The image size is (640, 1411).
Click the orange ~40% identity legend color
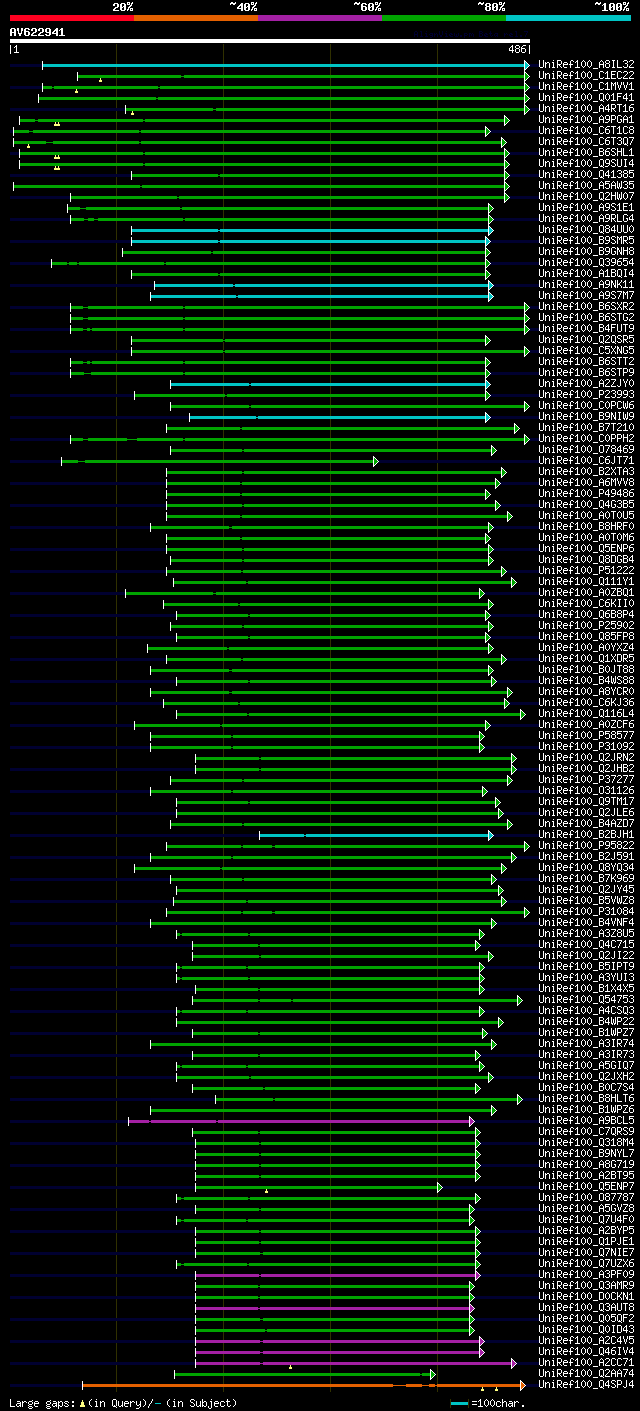pos(195,18)
